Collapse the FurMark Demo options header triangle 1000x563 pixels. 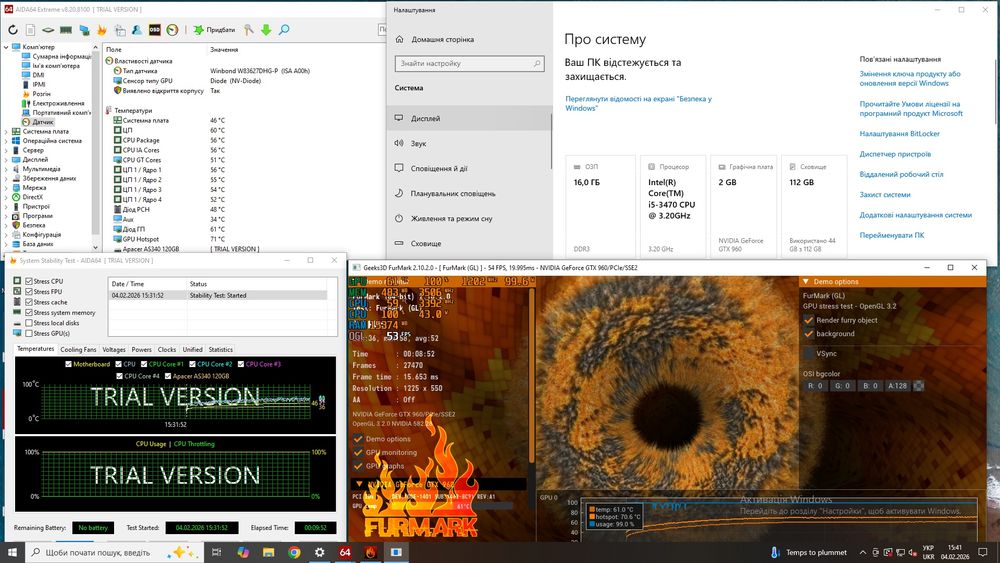(x=806, y=281)
